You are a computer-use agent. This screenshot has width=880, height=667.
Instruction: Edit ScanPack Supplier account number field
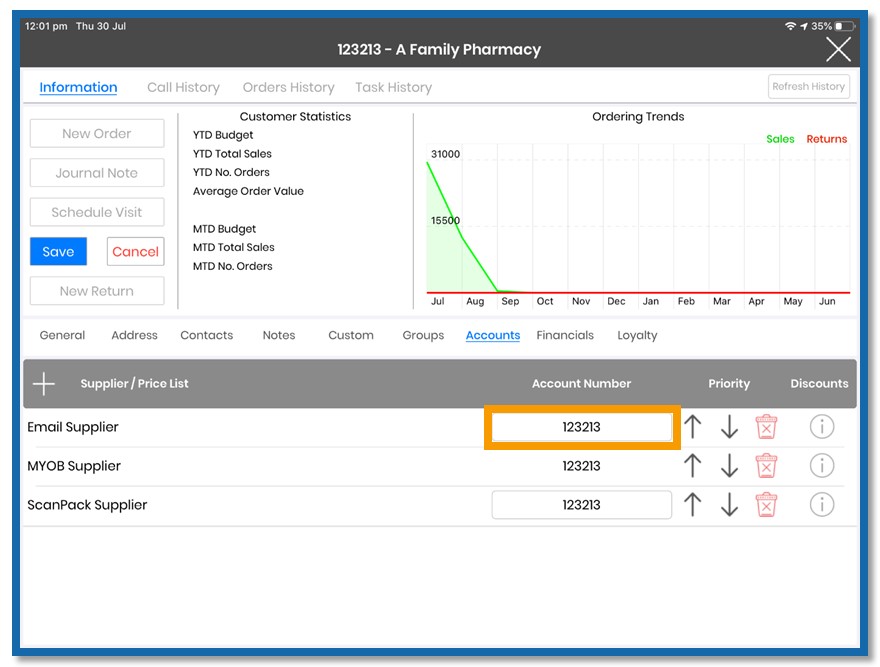581,505
